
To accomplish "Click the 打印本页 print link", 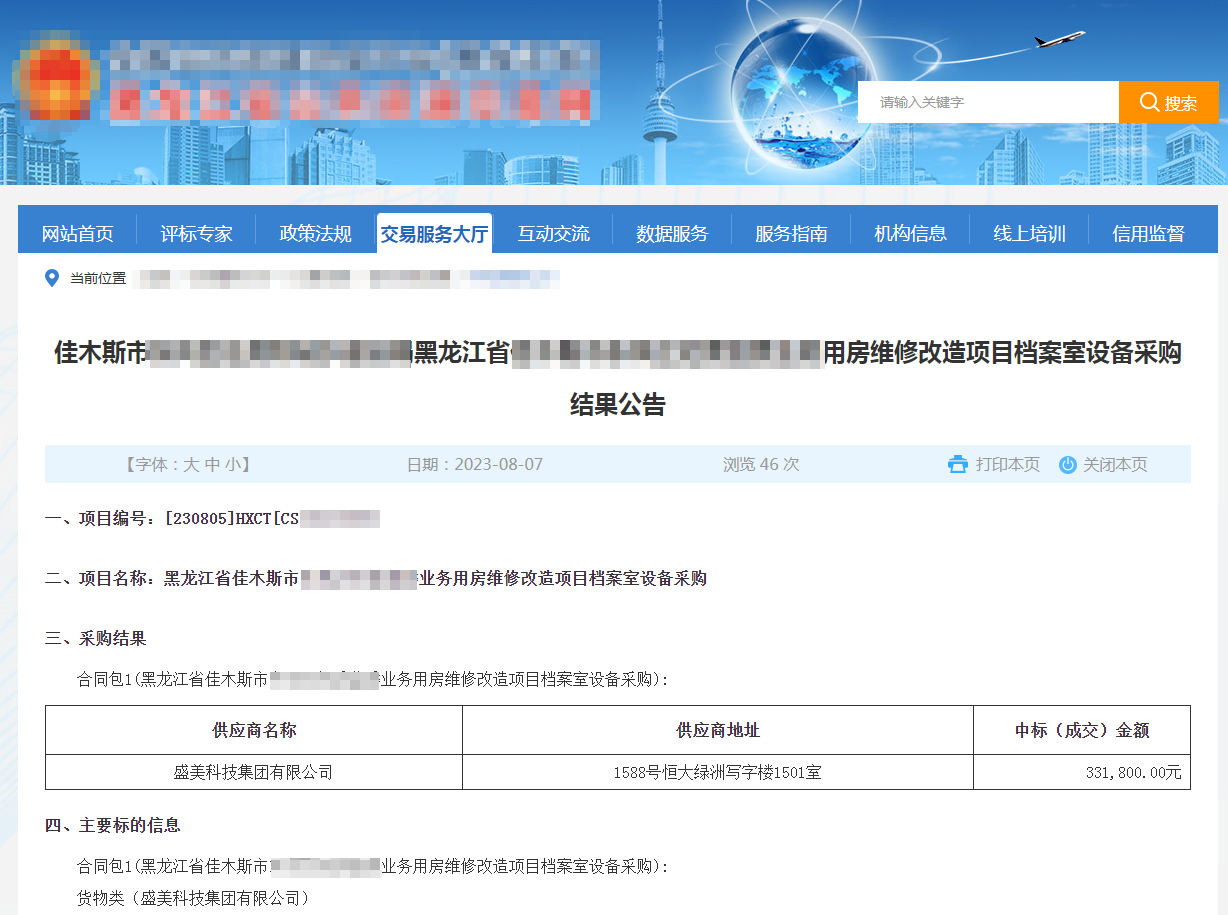I will [1007, 465].
